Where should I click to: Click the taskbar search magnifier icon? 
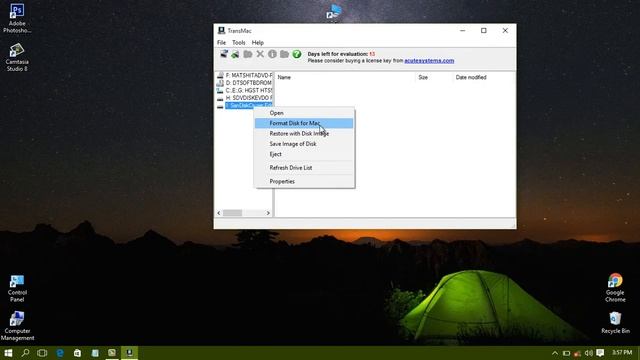[x=25, y=353]
